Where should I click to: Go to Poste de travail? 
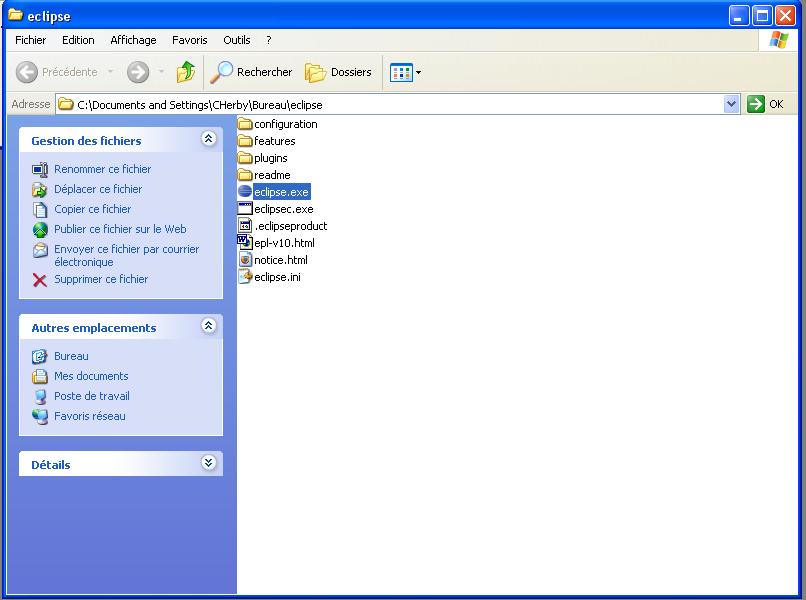click(x=92, y=396)
